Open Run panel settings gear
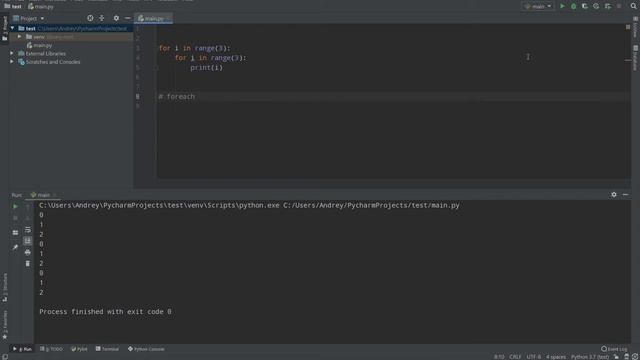The height and width of the screenshot is (360, 640). pos(614,195)
